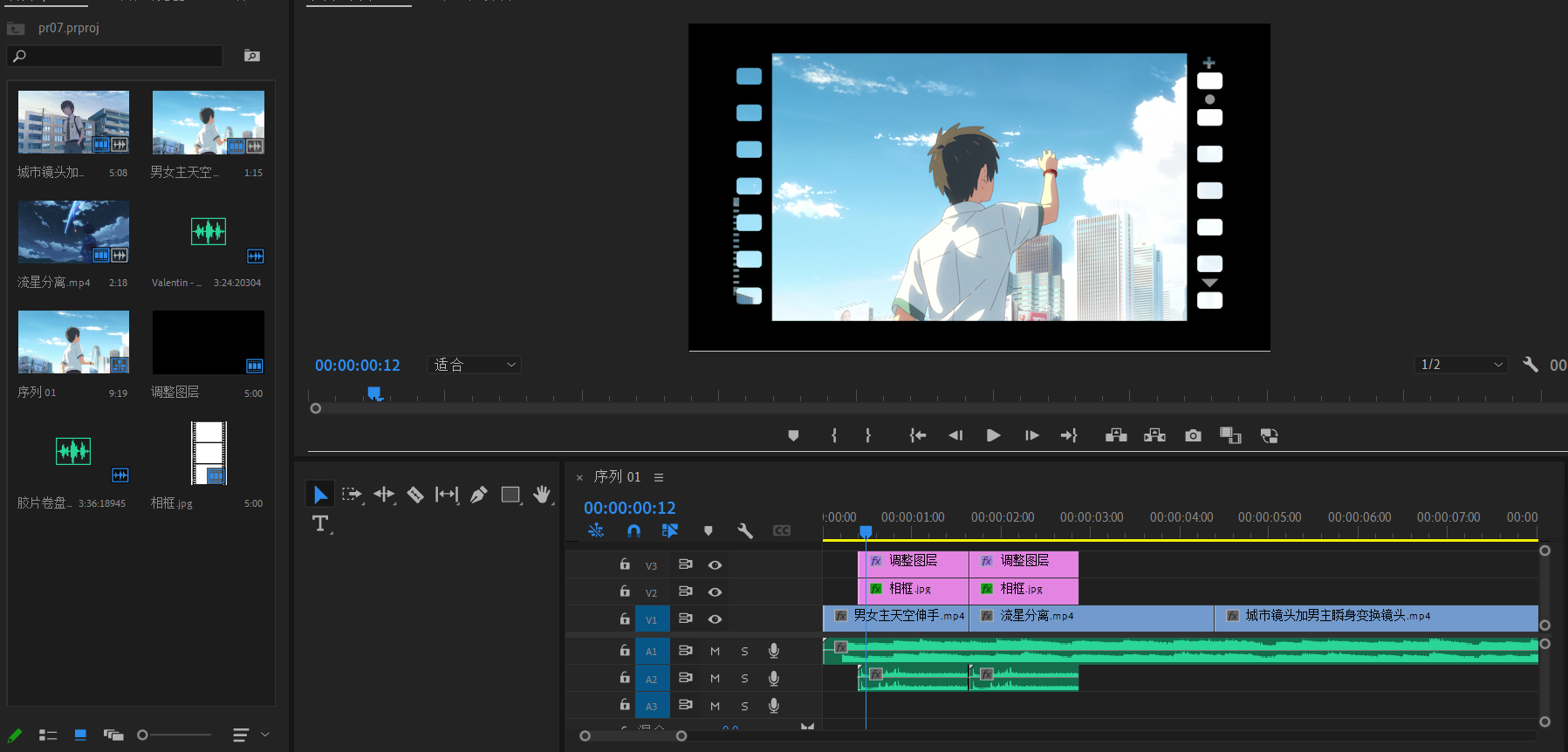Open project panel sort icons menu
This screenshot has width=1568, height=752.
(241, 735)
